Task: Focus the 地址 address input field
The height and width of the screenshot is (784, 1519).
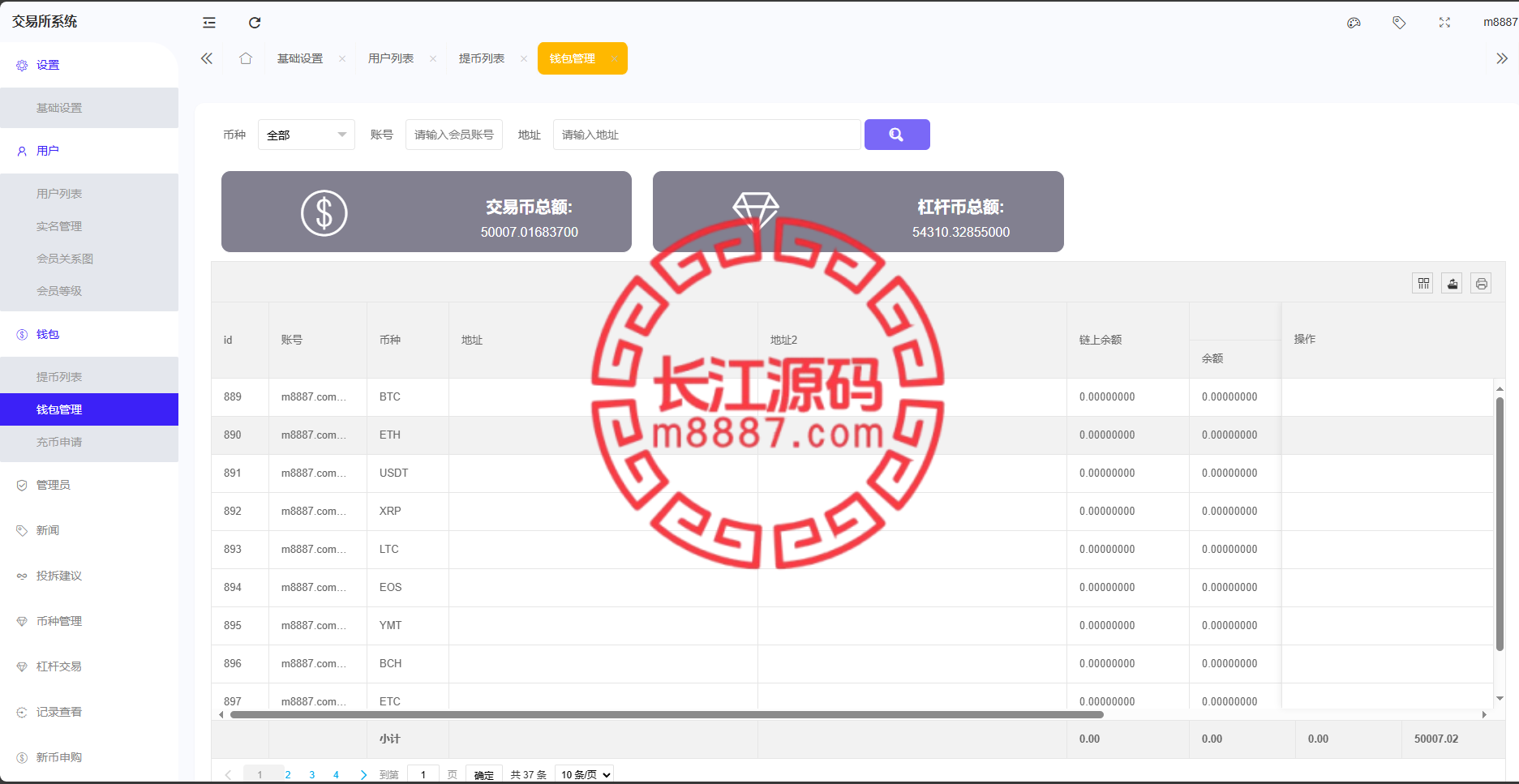Action: click(706, 135)
